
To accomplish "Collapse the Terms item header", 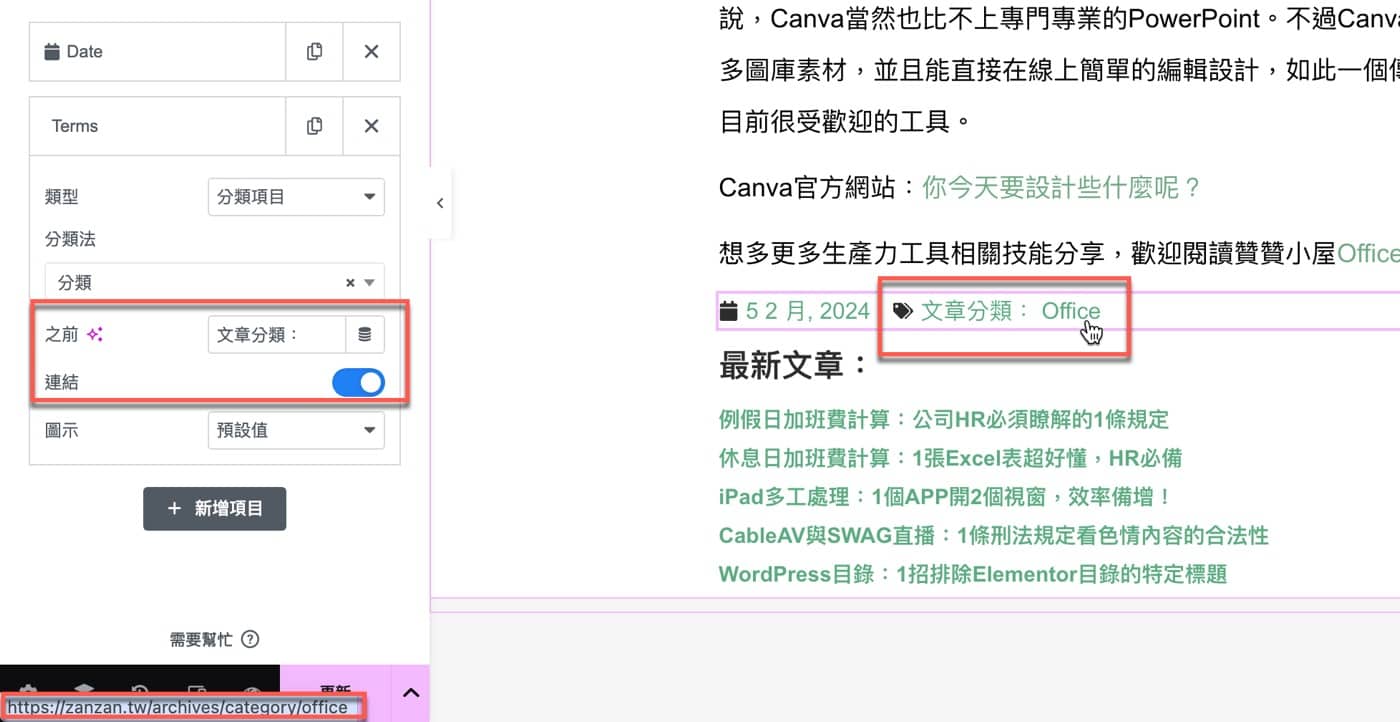I will pyautogui.click(x=158, y=126).
